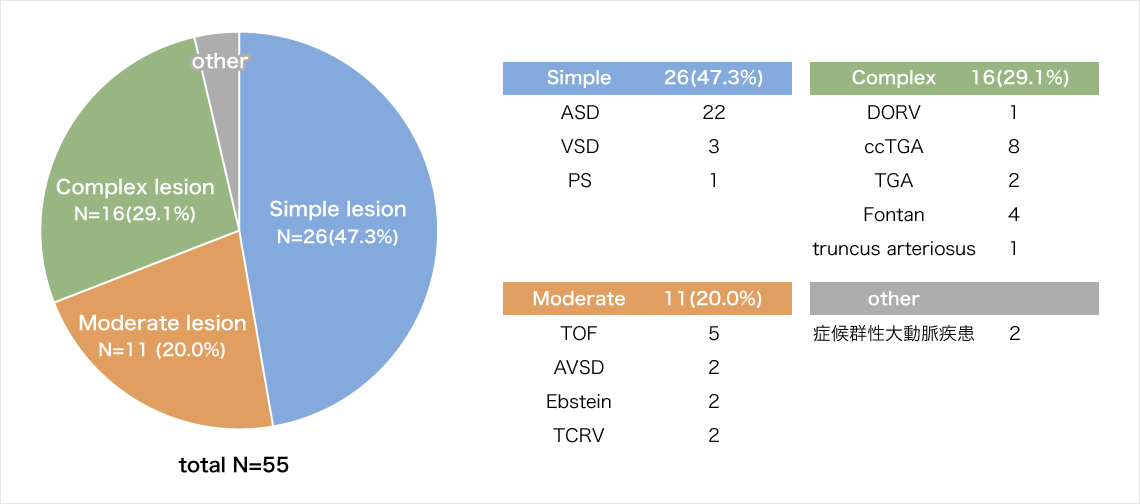
Task: Click the Ebstein row label
Action: coord(579,401)
